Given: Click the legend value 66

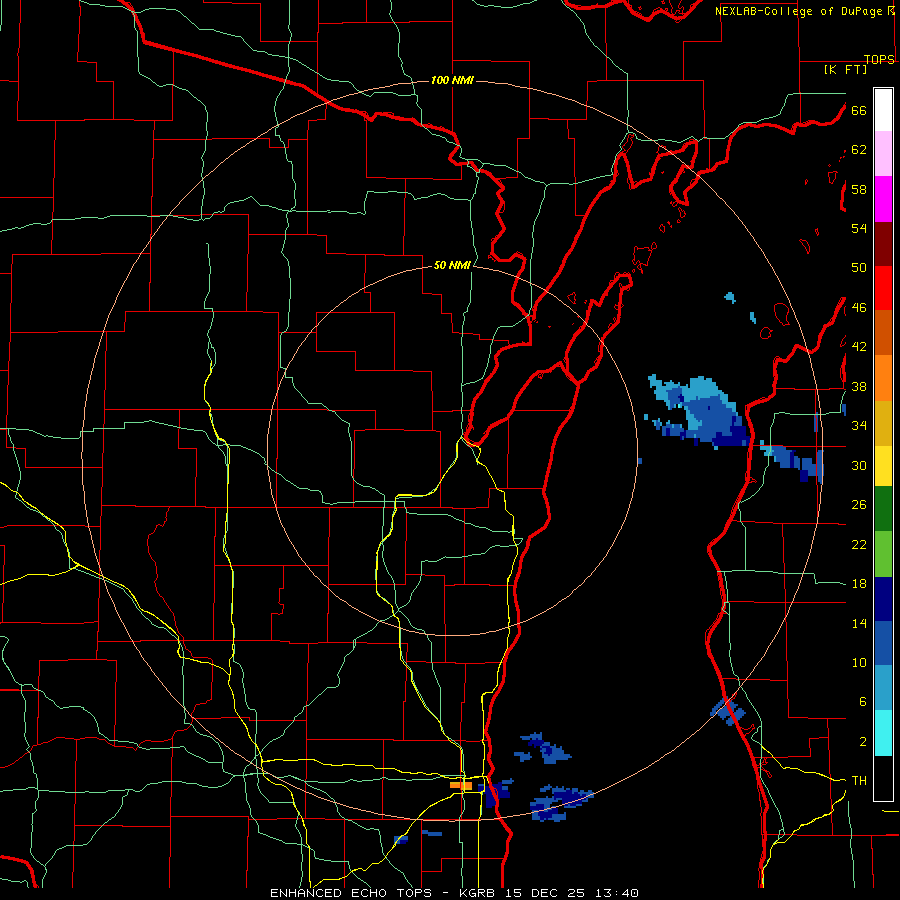Looking at the screenshot, I should click(x=859, y=110).
